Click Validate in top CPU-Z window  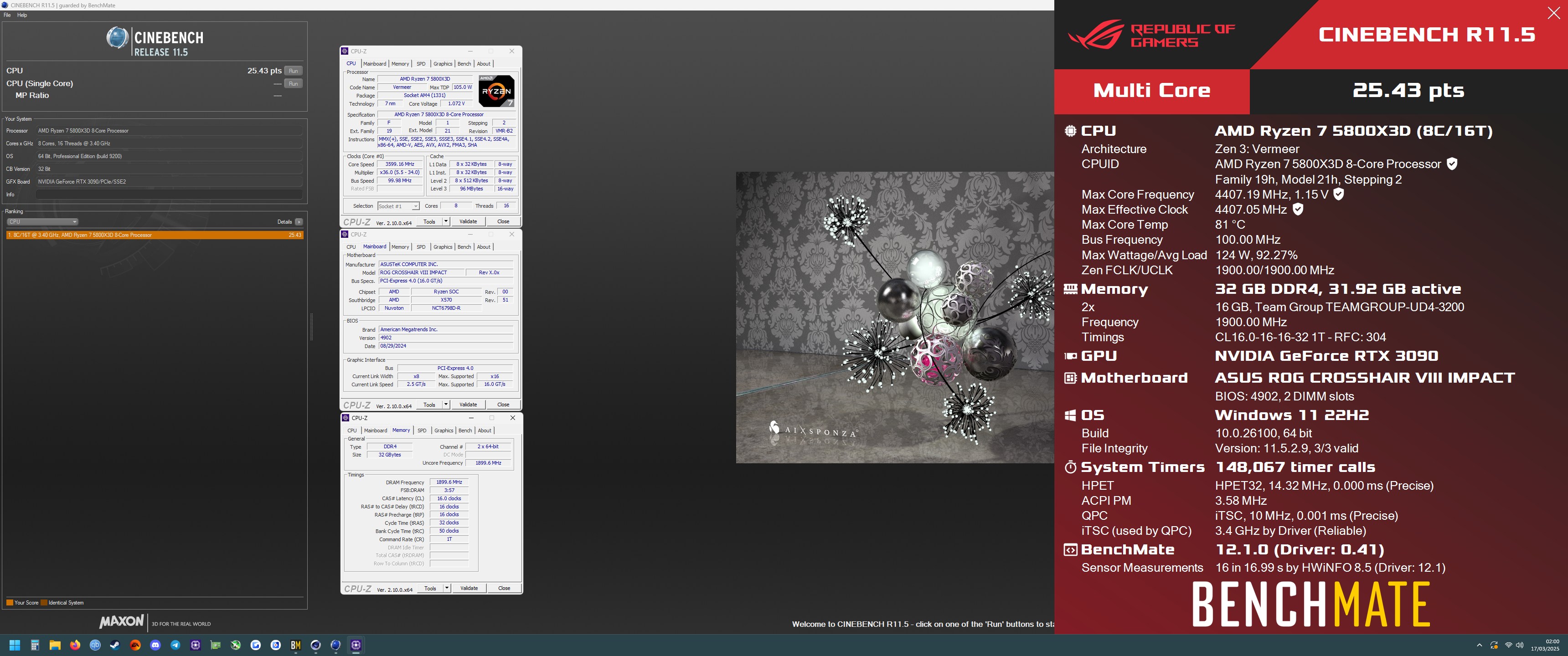(x=468, y=221)
